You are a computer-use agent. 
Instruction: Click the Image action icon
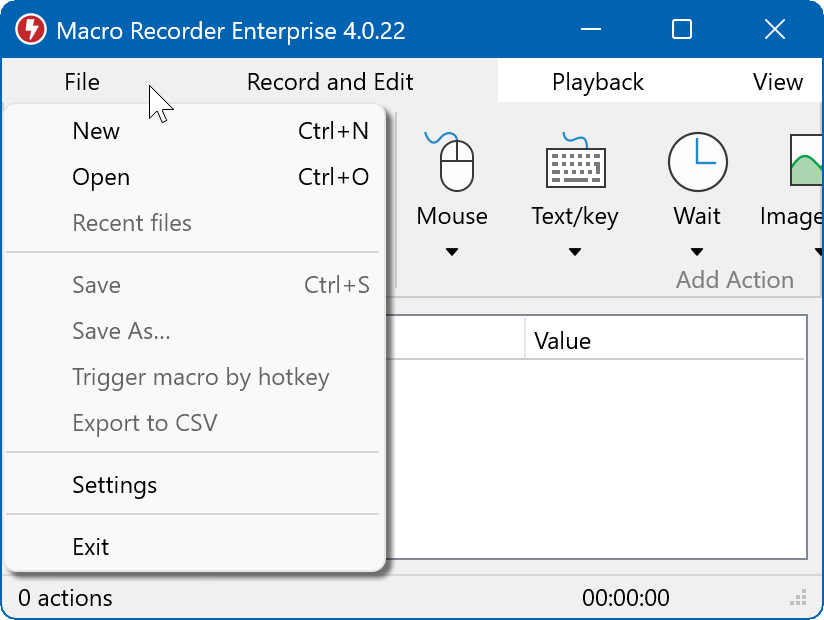(806, 161)
